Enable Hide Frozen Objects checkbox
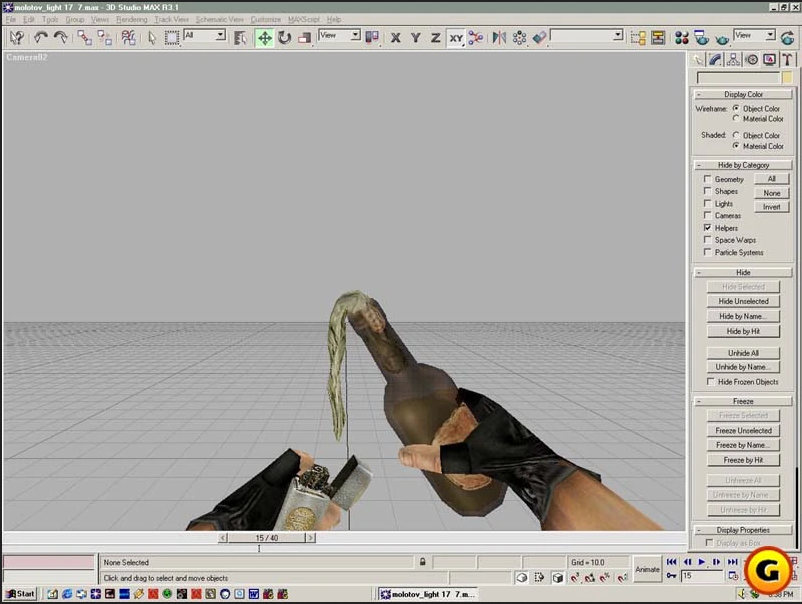 point(710,382)
